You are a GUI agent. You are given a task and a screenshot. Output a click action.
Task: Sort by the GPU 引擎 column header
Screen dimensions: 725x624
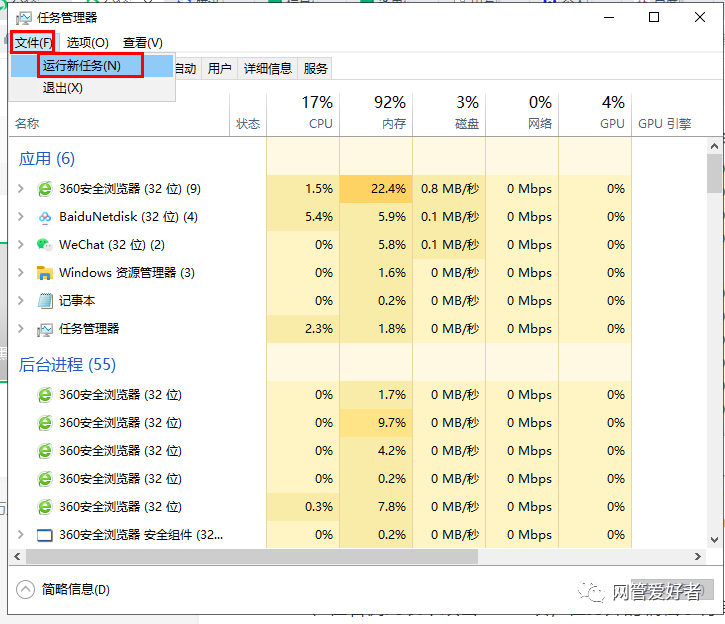coord(664,123)
